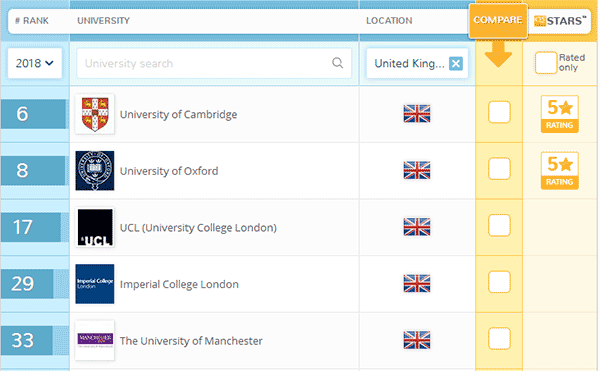Click the search magnifier icon

(337, 63)
